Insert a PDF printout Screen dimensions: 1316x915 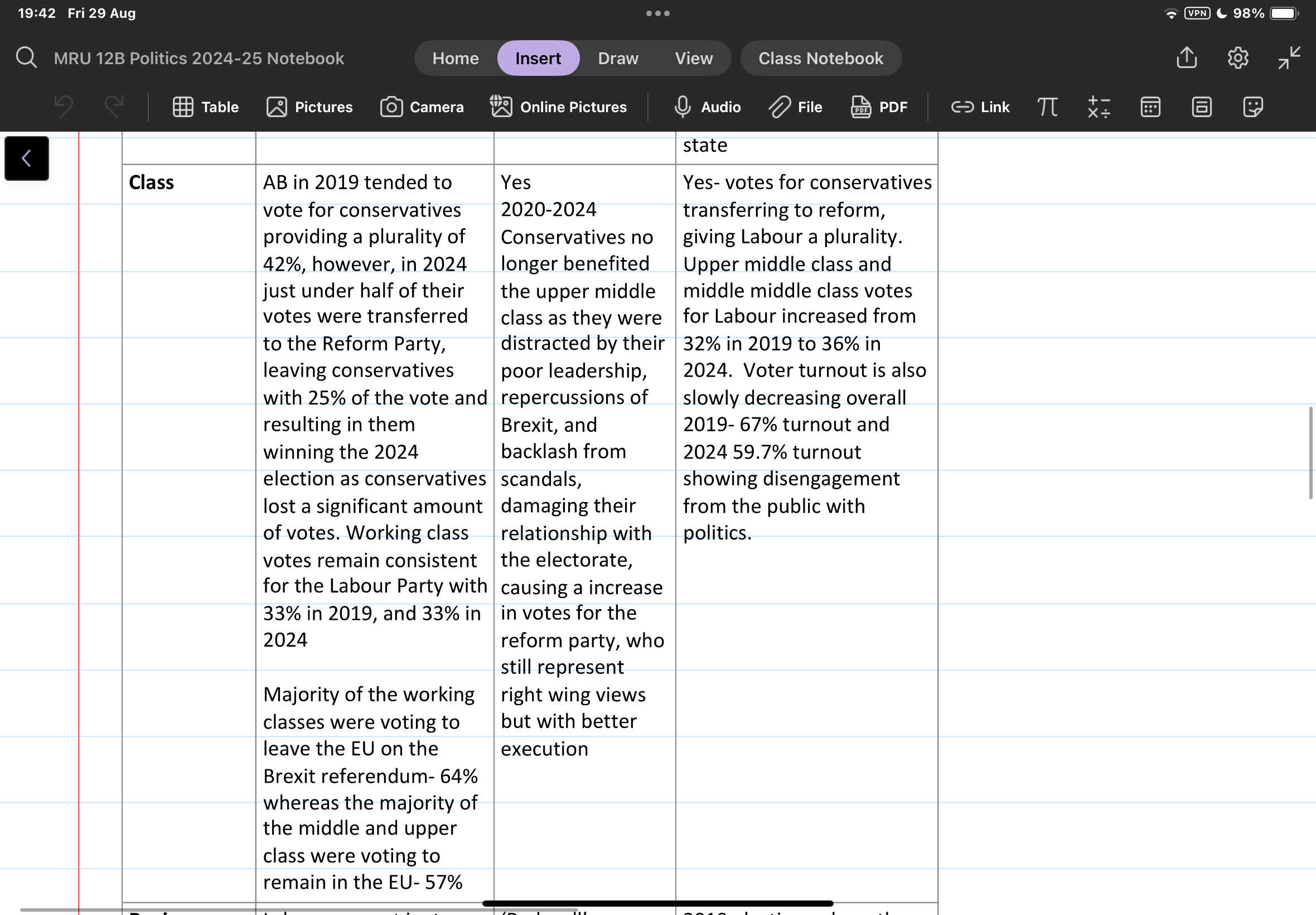pyautogui.click(x=879, y=107)
